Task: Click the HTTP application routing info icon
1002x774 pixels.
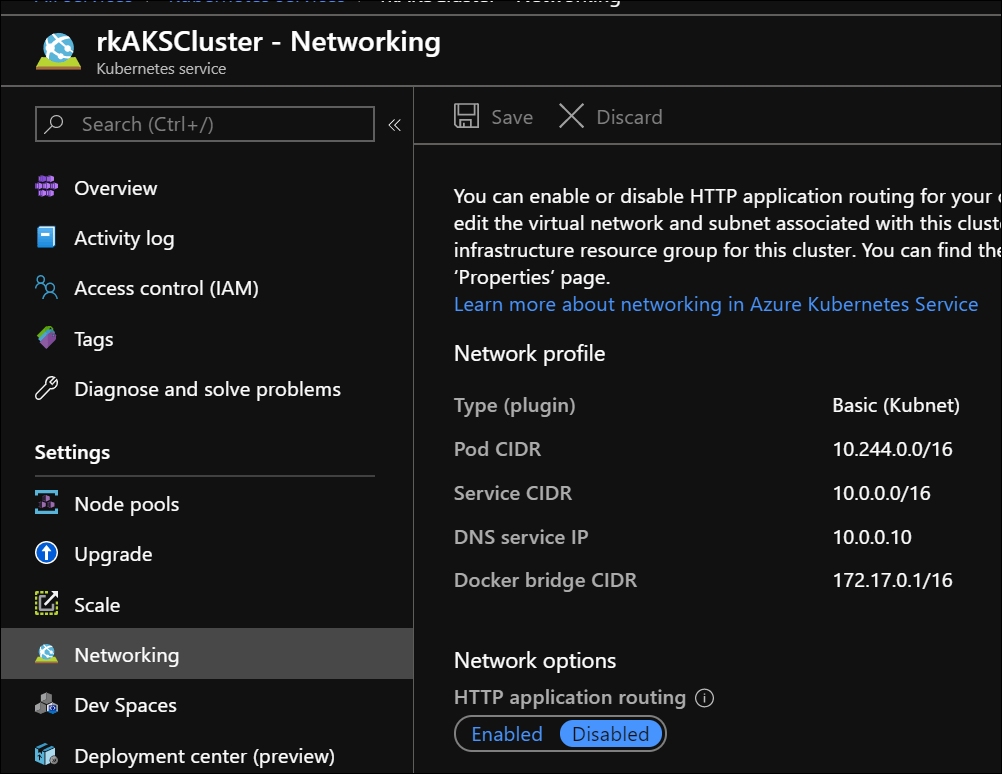Action: [x=705, y=698]
